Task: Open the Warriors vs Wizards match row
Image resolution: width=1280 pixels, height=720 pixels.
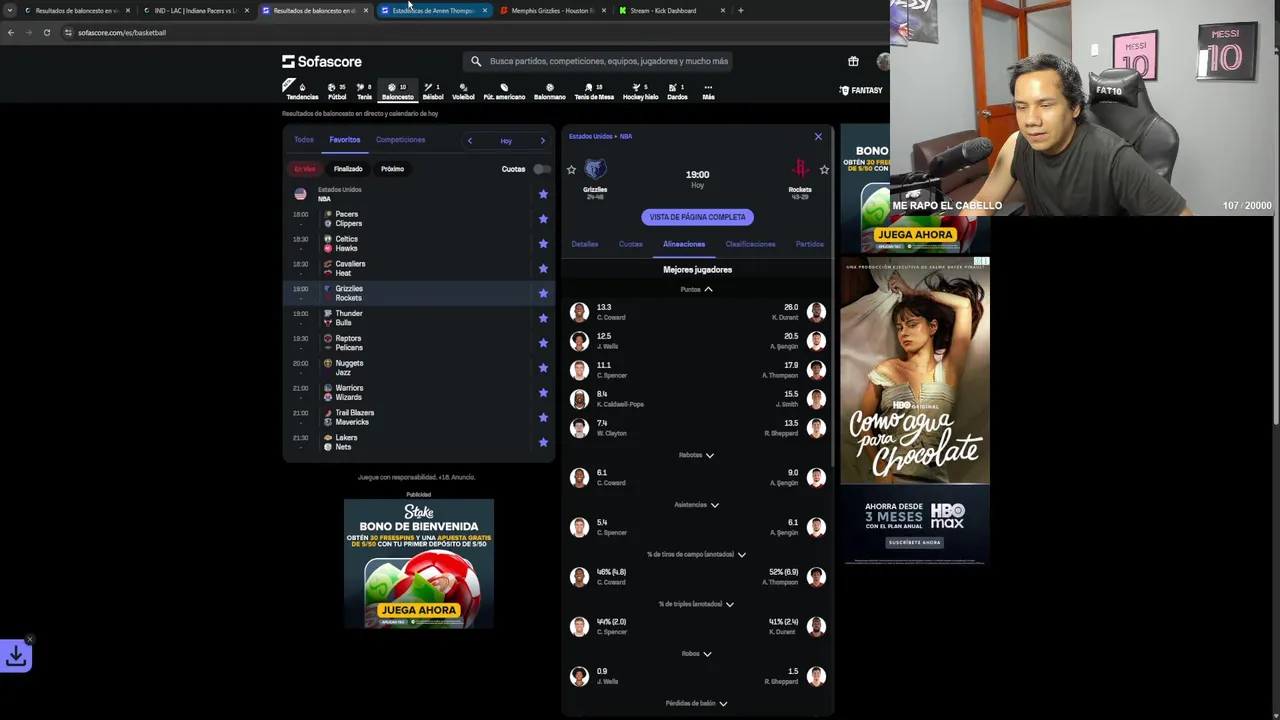Action: pos(418,393)
